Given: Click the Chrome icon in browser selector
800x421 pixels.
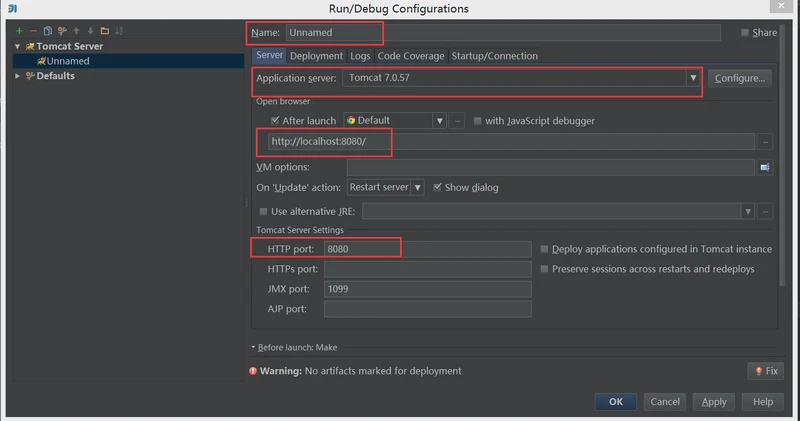Looking at the screenshot, I should click(351, 120).
